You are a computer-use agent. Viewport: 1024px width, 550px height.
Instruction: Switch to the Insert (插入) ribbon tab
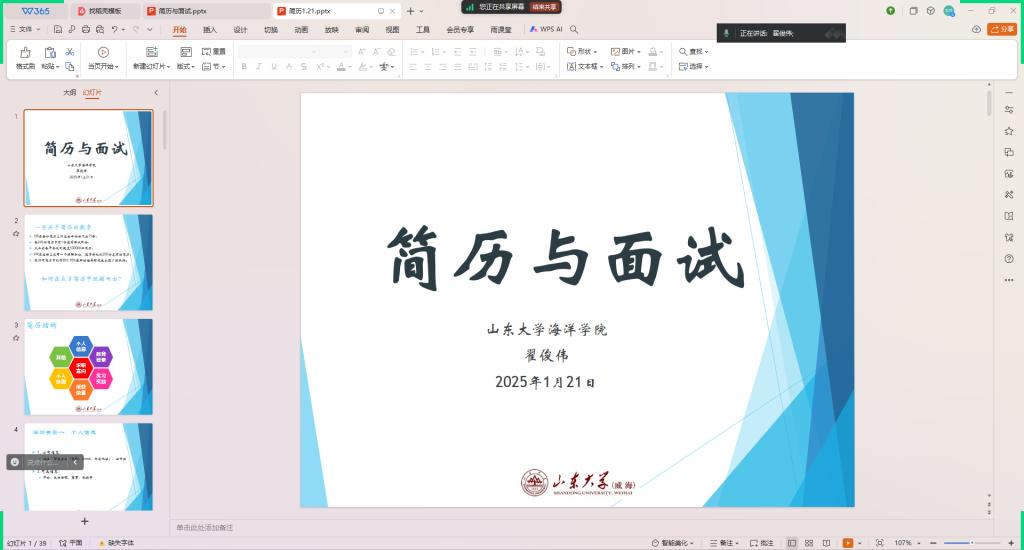(210, 29)
